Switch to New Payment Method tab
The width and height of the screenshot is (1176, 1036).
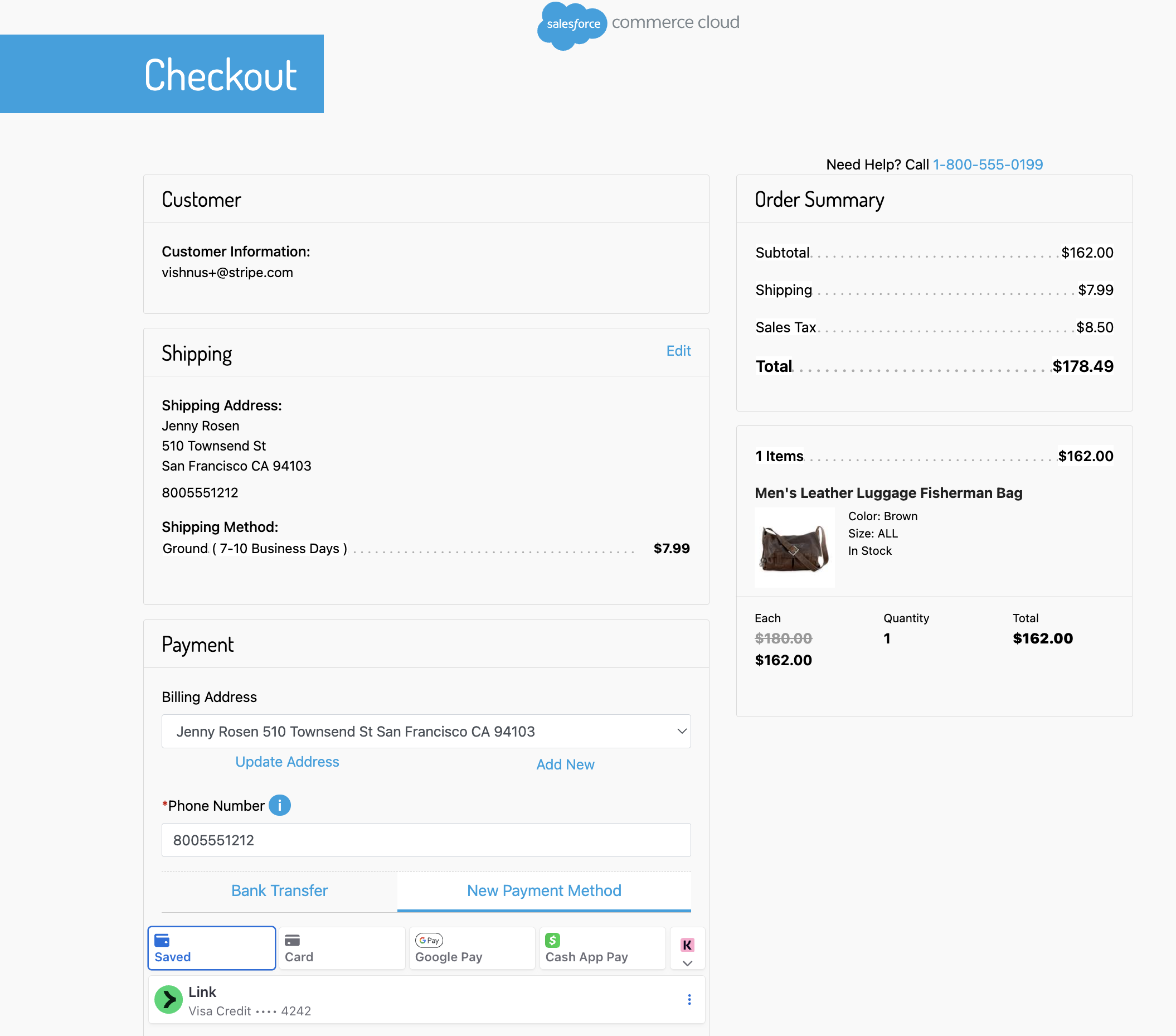point(544,890)
